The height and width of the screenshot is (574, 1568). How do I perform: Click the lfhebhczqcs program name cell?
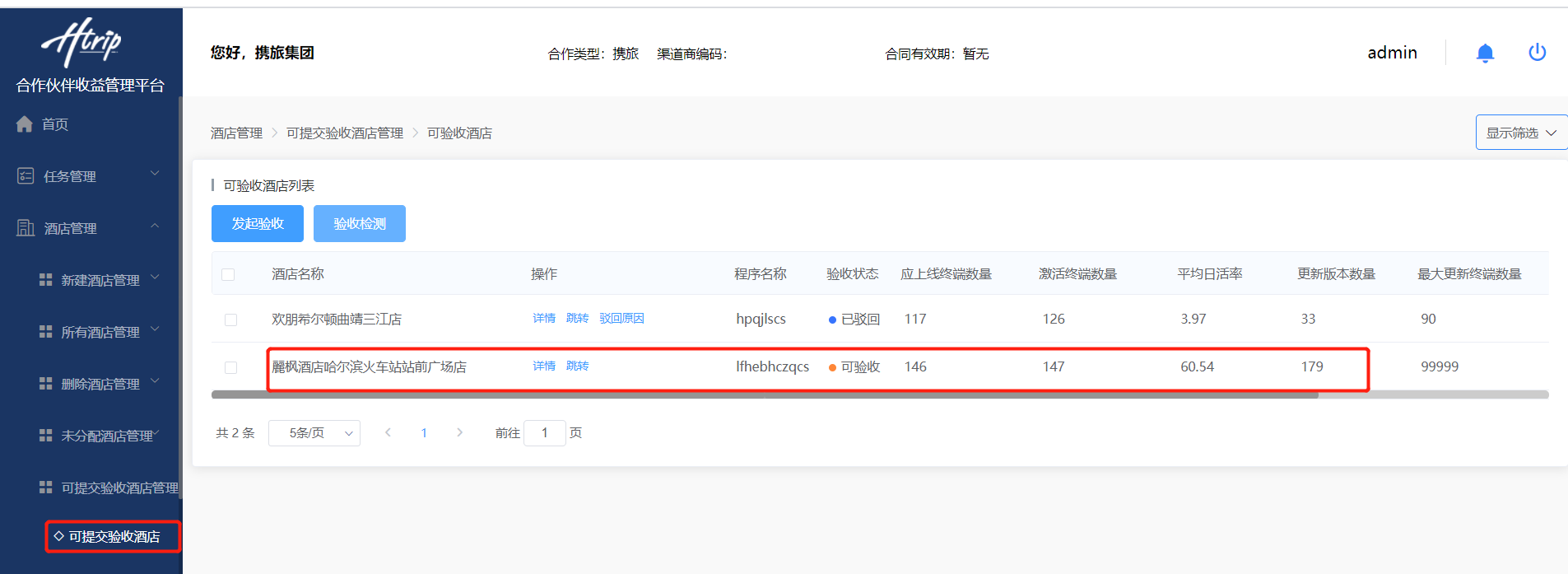point(772,366)
